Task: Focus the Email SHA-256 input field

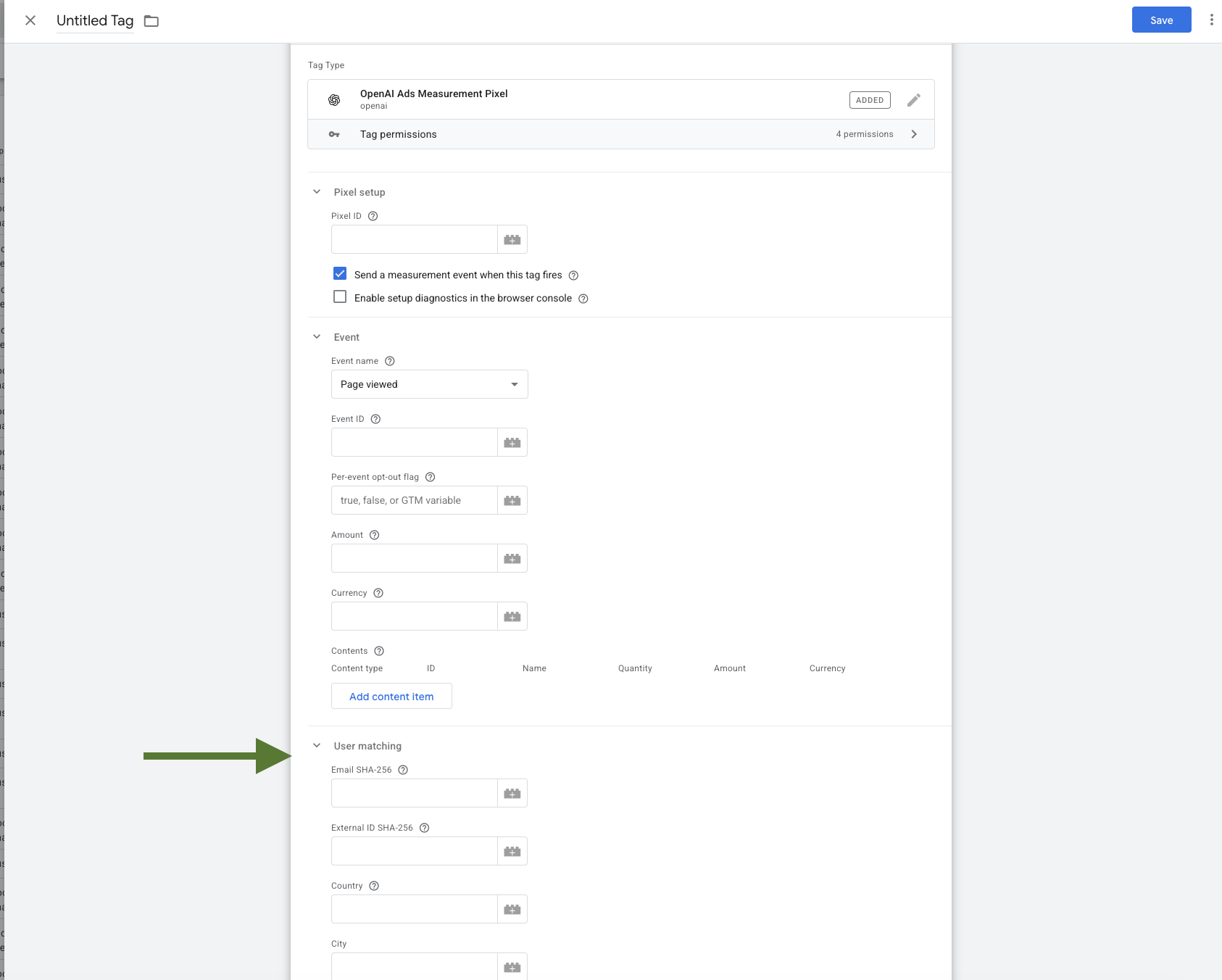Action: (x=414, y=793)
